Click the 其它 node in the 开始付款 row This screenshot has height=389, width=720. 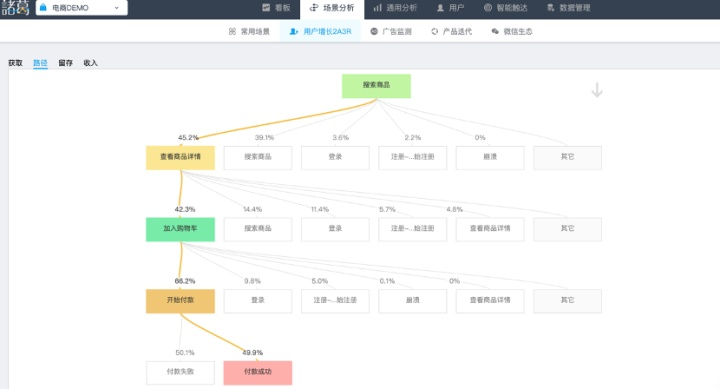tap(568, 301)
